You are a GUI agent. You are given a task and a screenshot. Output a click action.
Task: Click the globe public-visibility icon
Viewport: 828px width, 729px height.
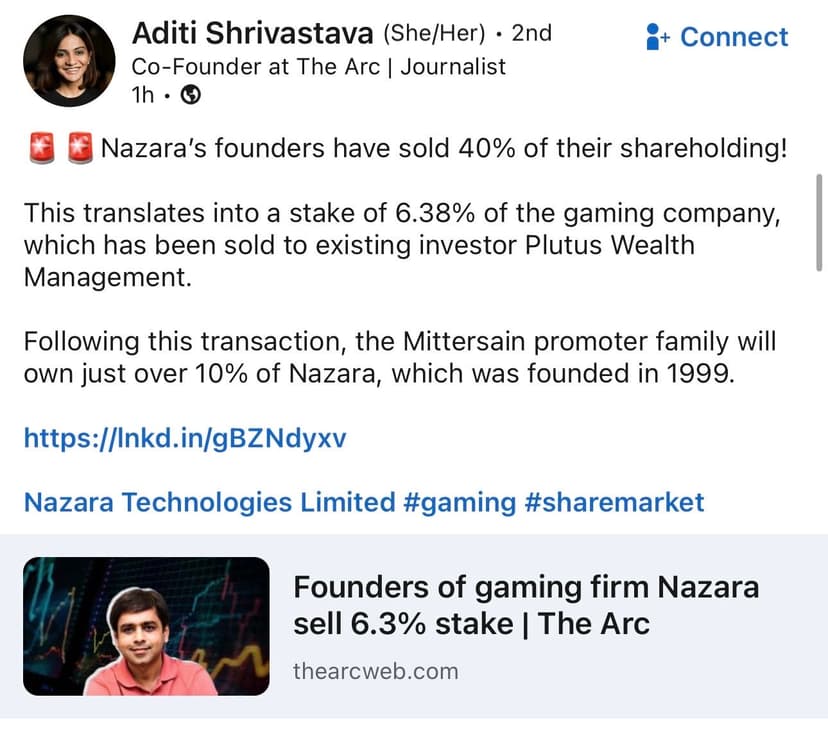tap(191, 97)
